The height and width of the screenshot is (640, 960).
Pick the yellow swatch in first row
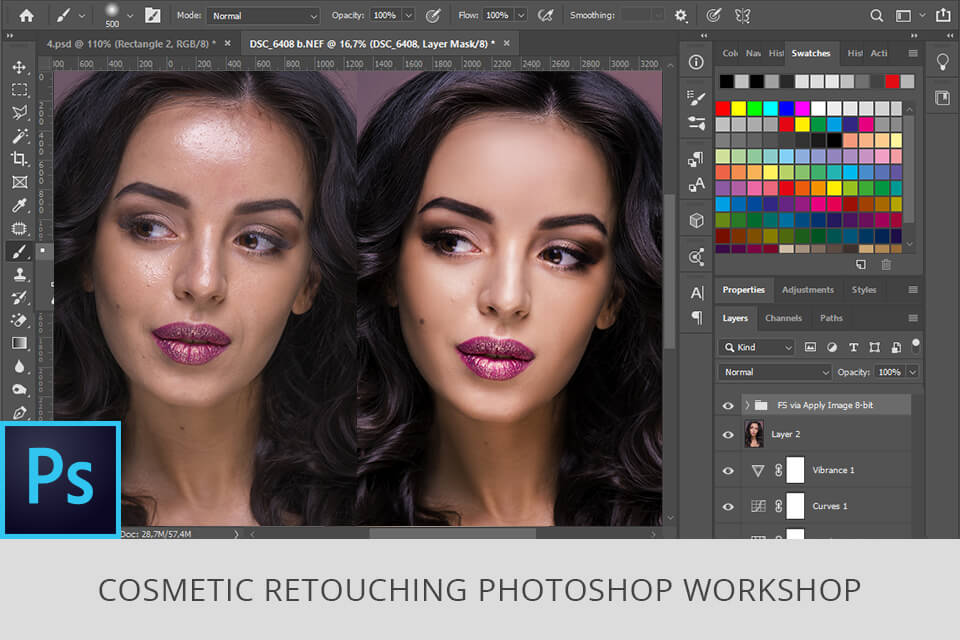tap(739, 108)
